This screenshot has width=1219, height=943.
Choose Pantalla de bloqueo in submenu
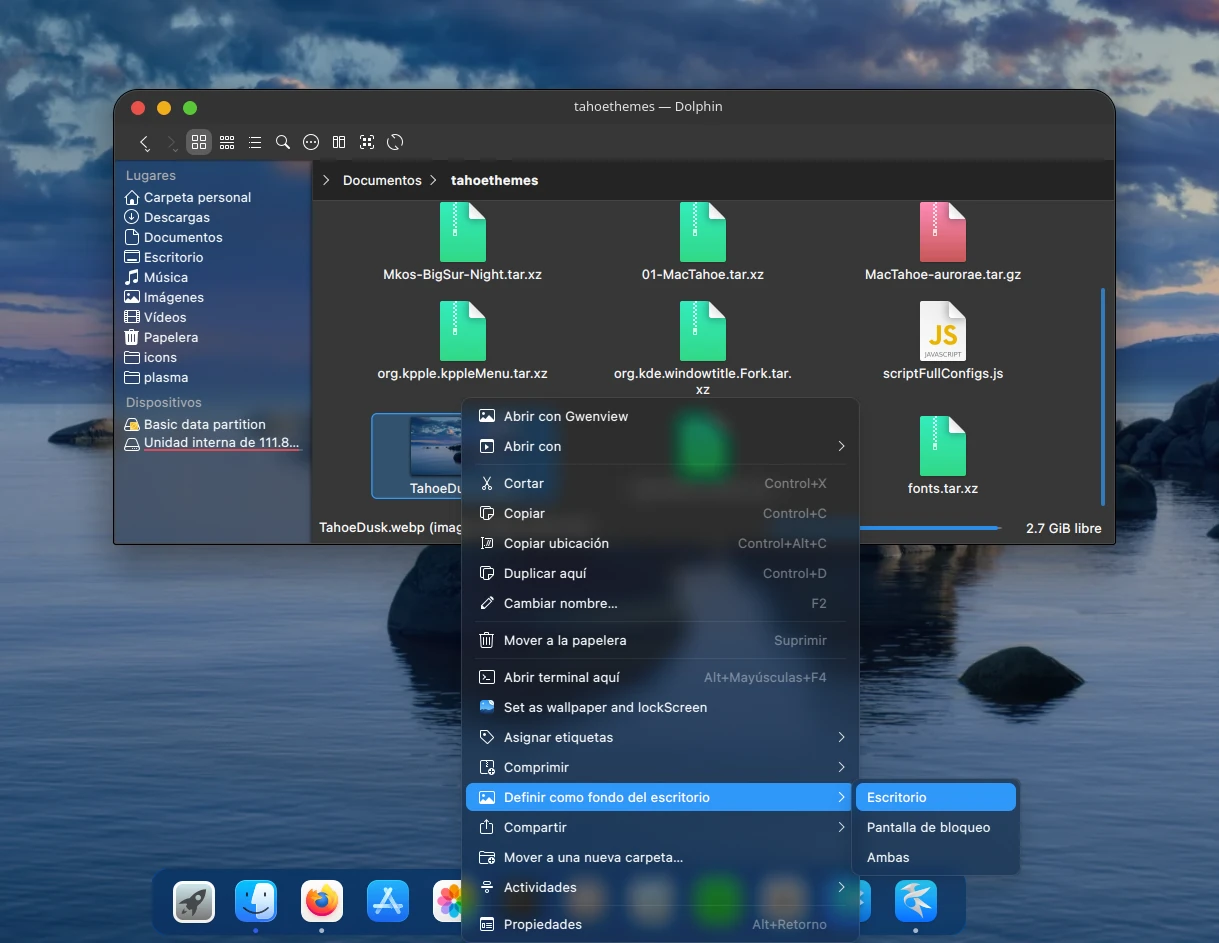[928, 827]
